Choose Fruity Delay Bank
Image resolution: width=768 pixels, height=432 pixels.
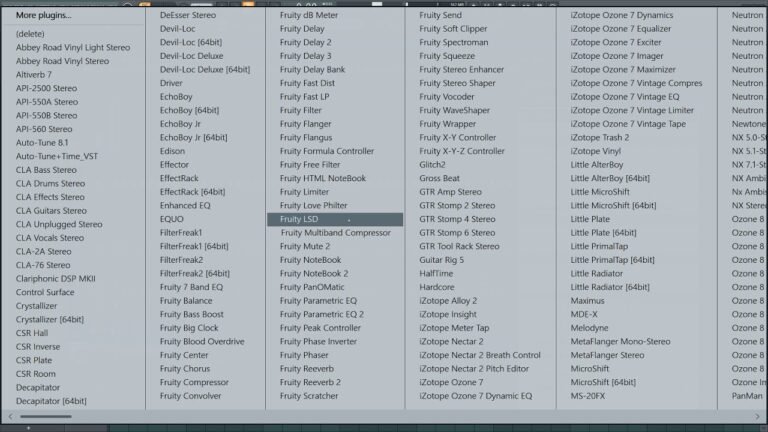coord(312,70)
